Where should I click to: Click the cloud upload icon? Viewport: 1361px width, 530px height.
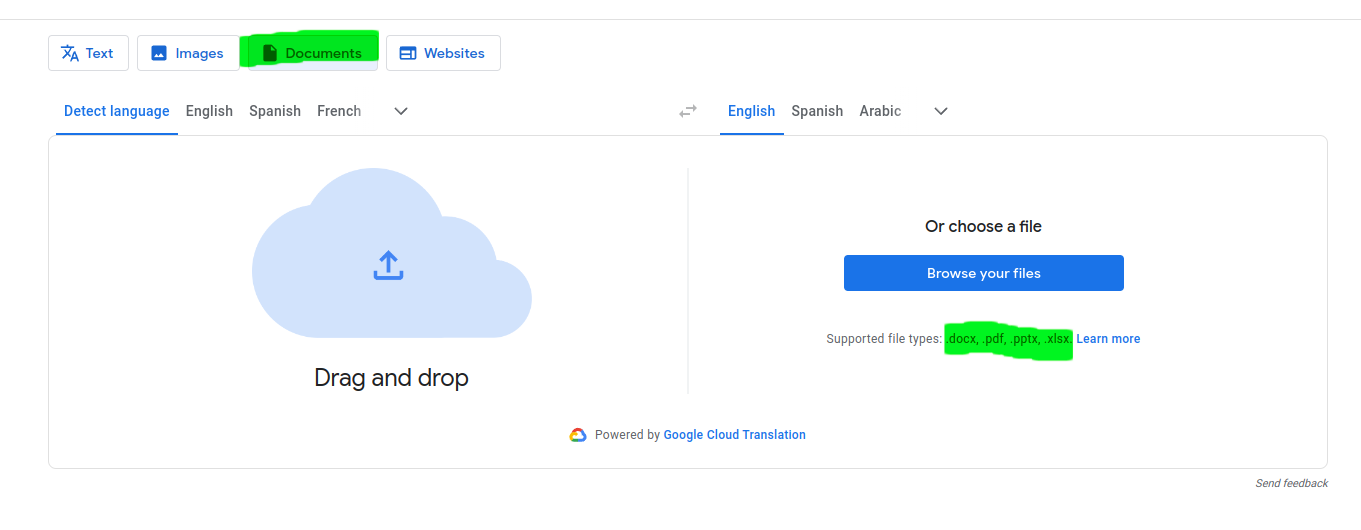coord(388,266)
